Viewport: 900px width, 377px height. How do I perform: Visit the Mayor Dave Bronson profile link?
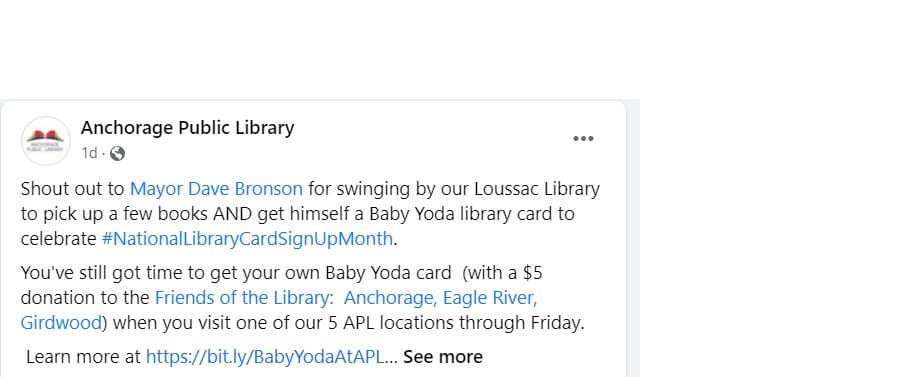(216, 189)
